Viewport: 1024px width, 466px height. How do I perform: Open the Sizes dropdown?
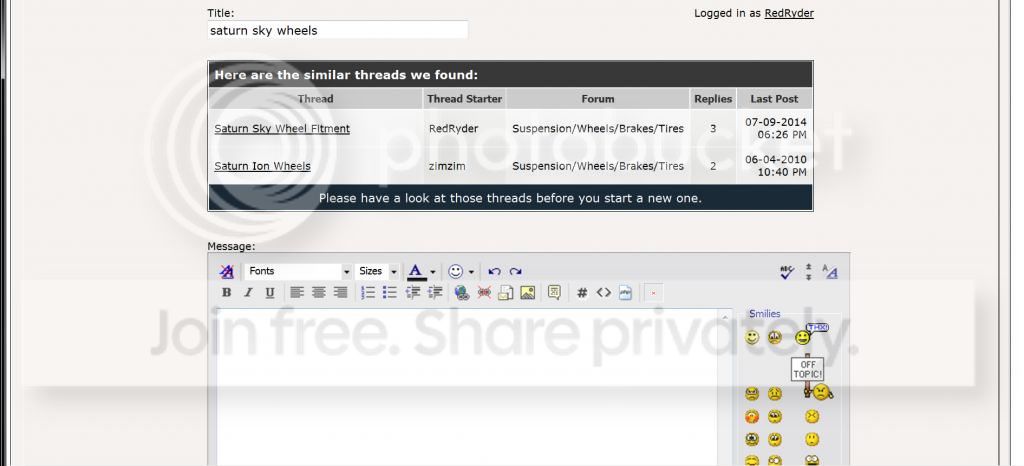point(377,272)
